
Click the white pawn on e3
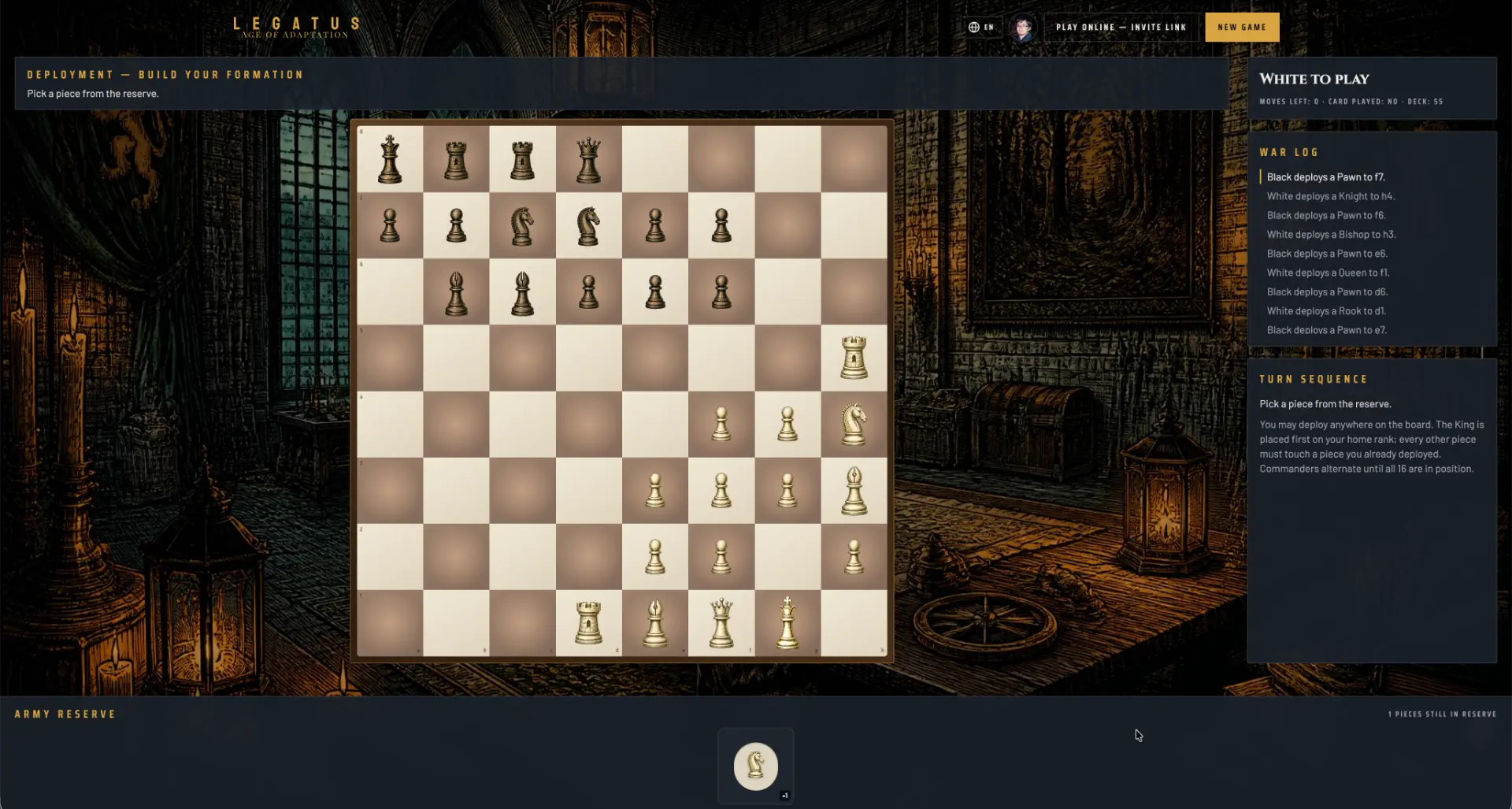pos(655,490)
